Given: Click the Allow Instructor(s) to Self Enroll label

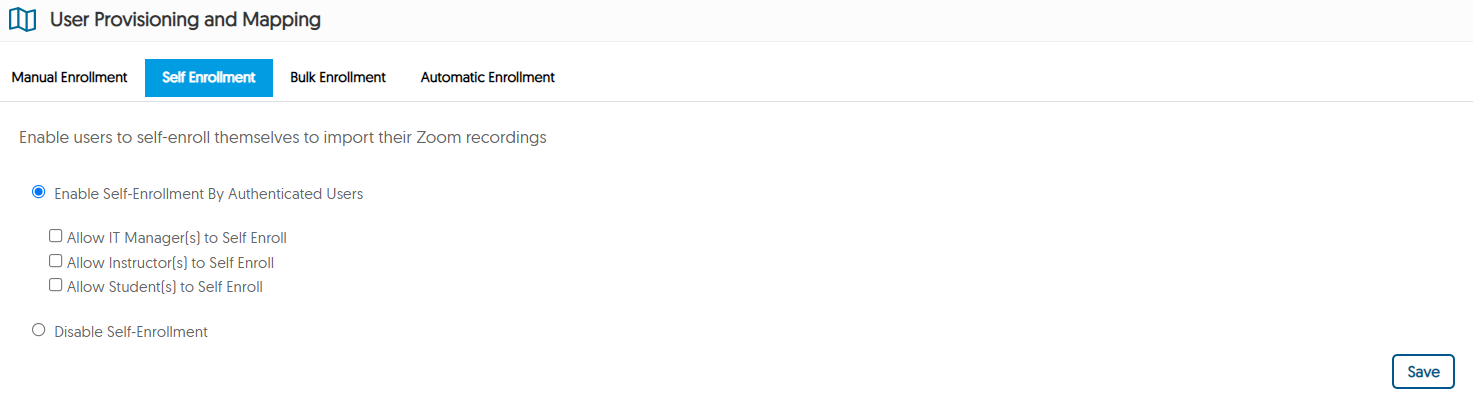Looking at the screenshot, I should click(170, 263).
